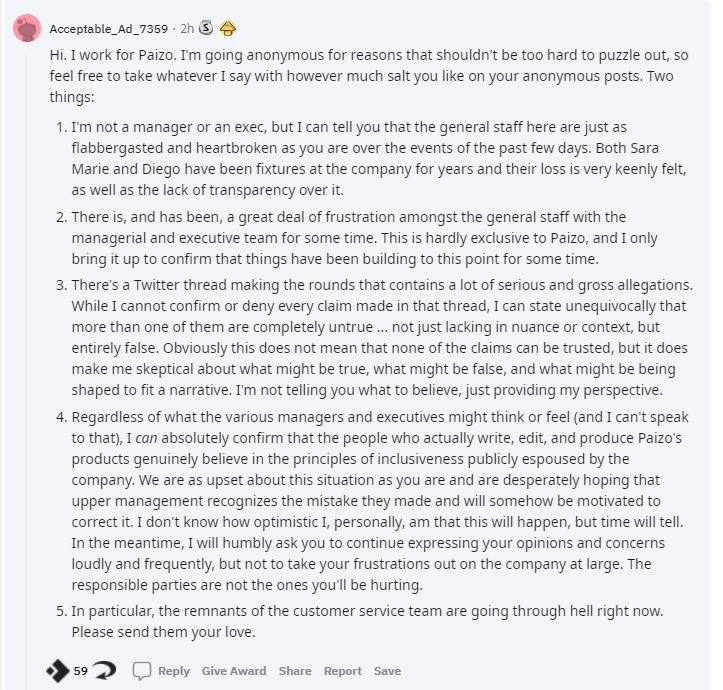Click the Silver award badge icon
The image size is (723, 690).
pos(206,28)
